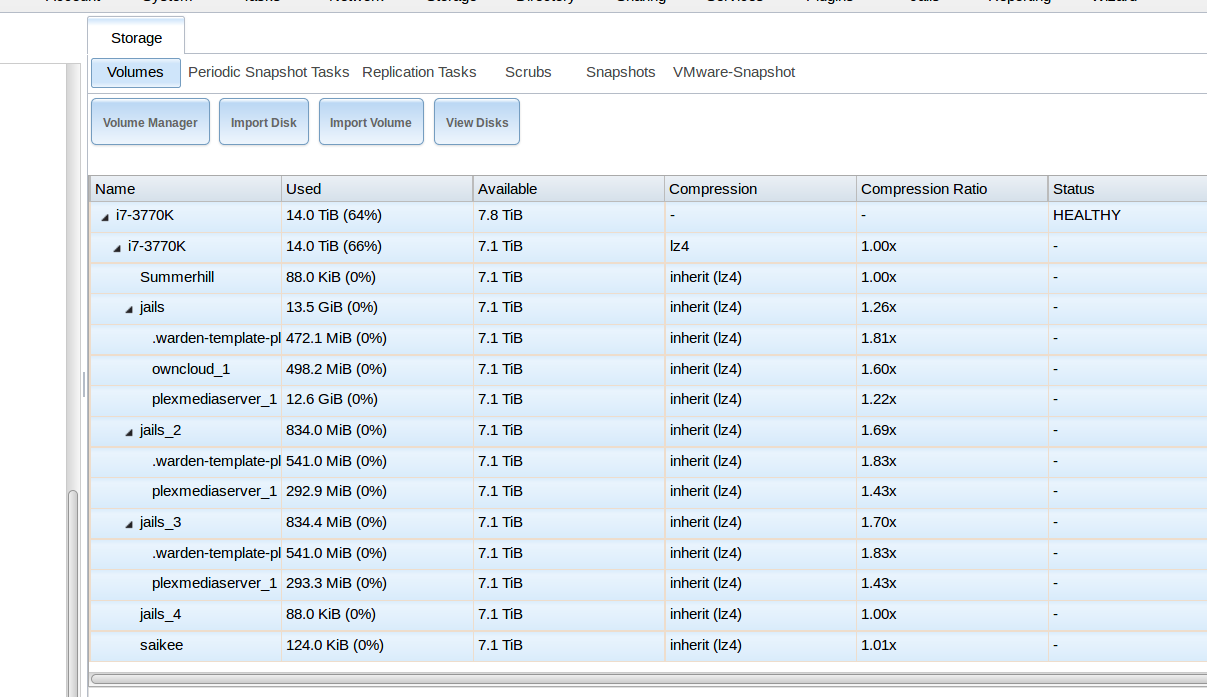This screenshot has height=697, width=1207.
Task: Click the Compression Ratio column header
Action: 952,189
